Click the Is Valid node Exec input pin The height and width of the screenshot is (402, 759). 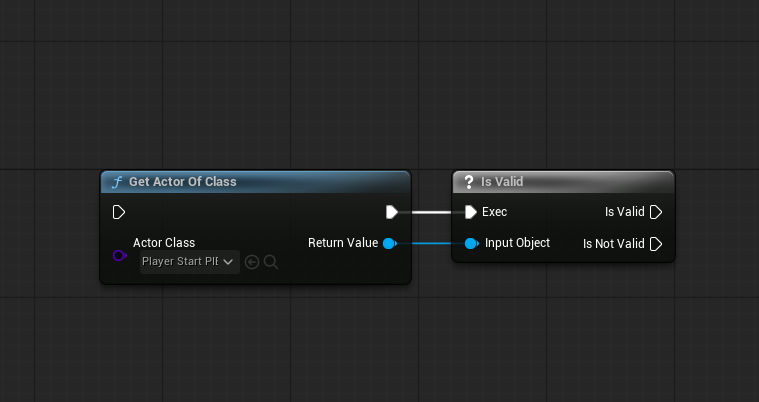point(471,212)
